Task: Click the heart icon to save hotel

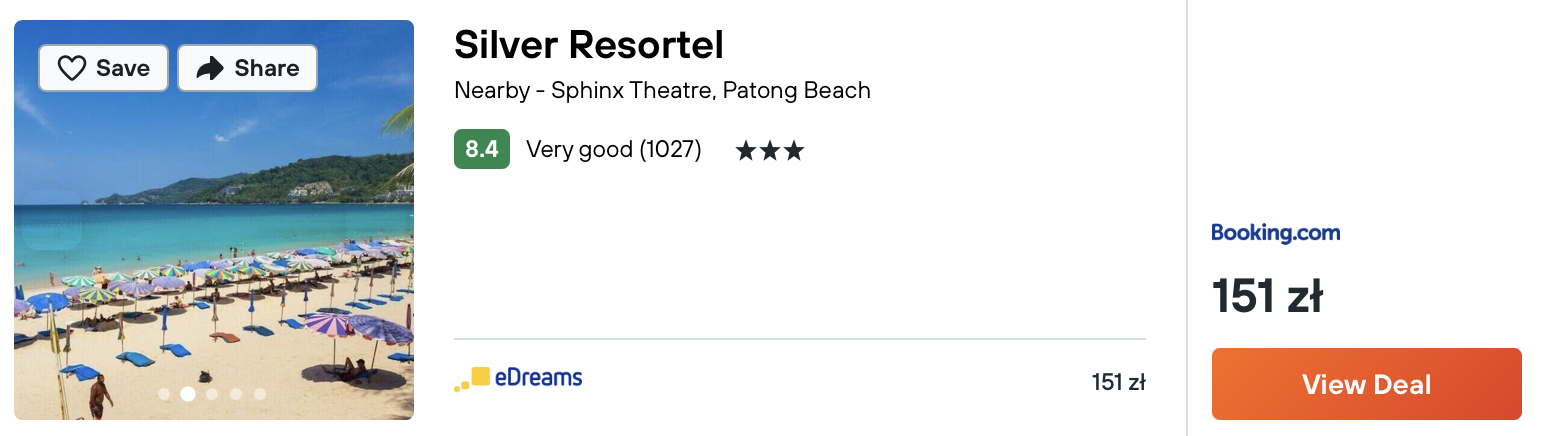Action: click(72, 68)
